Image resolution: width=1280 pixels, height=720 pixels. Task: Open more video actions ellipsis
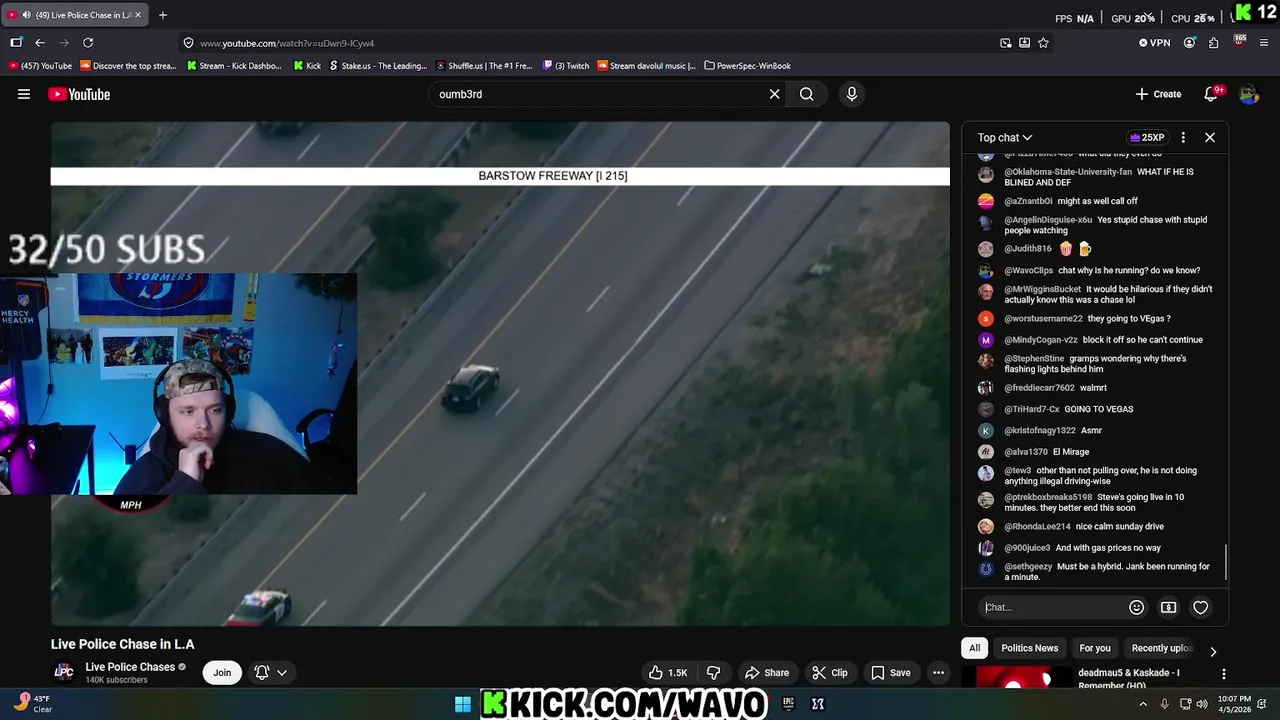point(938,673)
